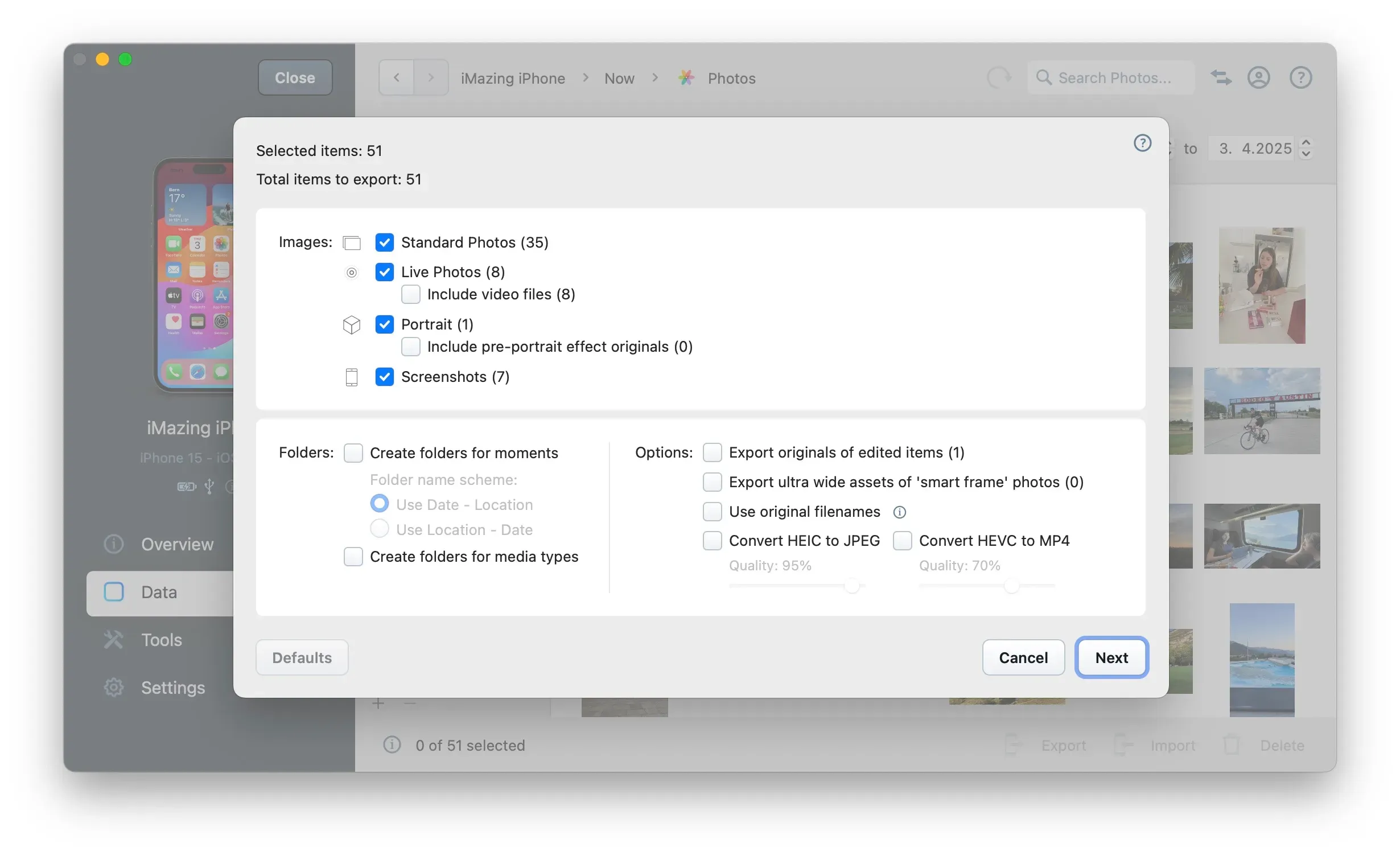Click Export in the bottom bar
The height and width of the screenshot is (856, 1400).
(x=1063, y=746)
